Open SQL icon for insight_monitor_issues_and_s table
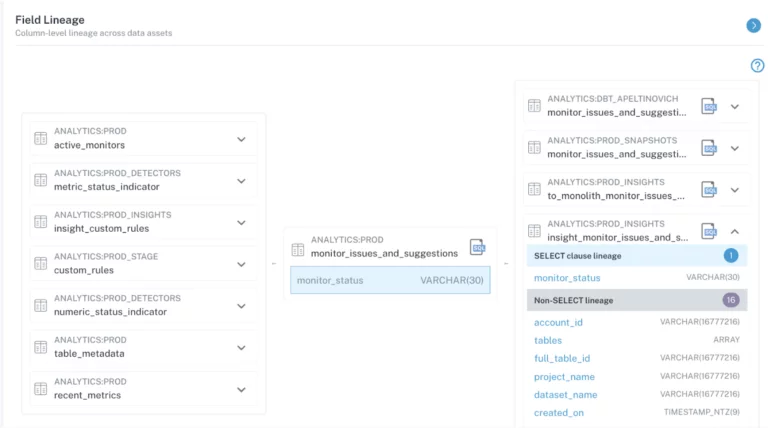Screen dimensions: 768x428 709,231
